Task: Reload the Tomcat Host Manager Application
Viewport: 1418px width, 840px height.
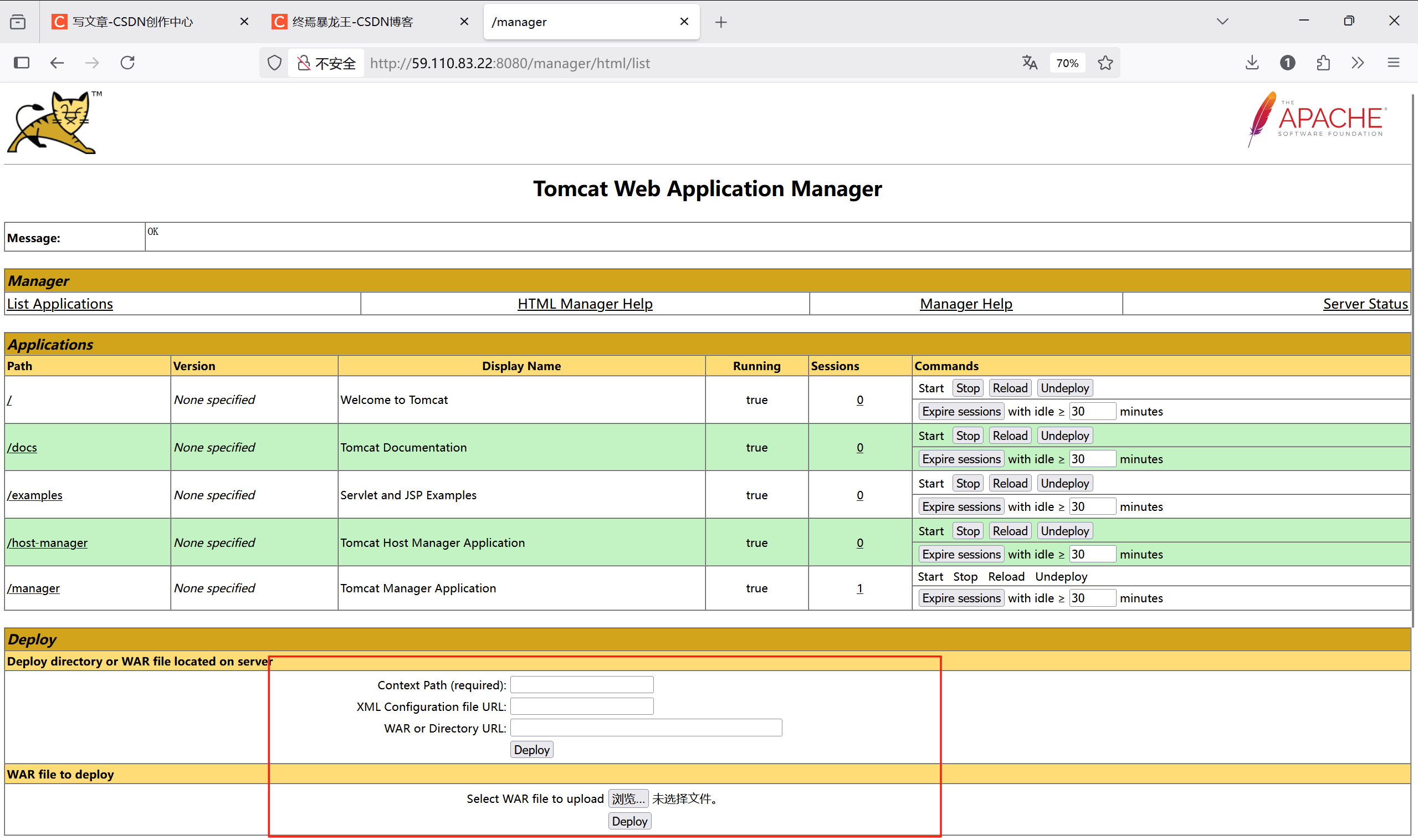Action: (1010, 531)
